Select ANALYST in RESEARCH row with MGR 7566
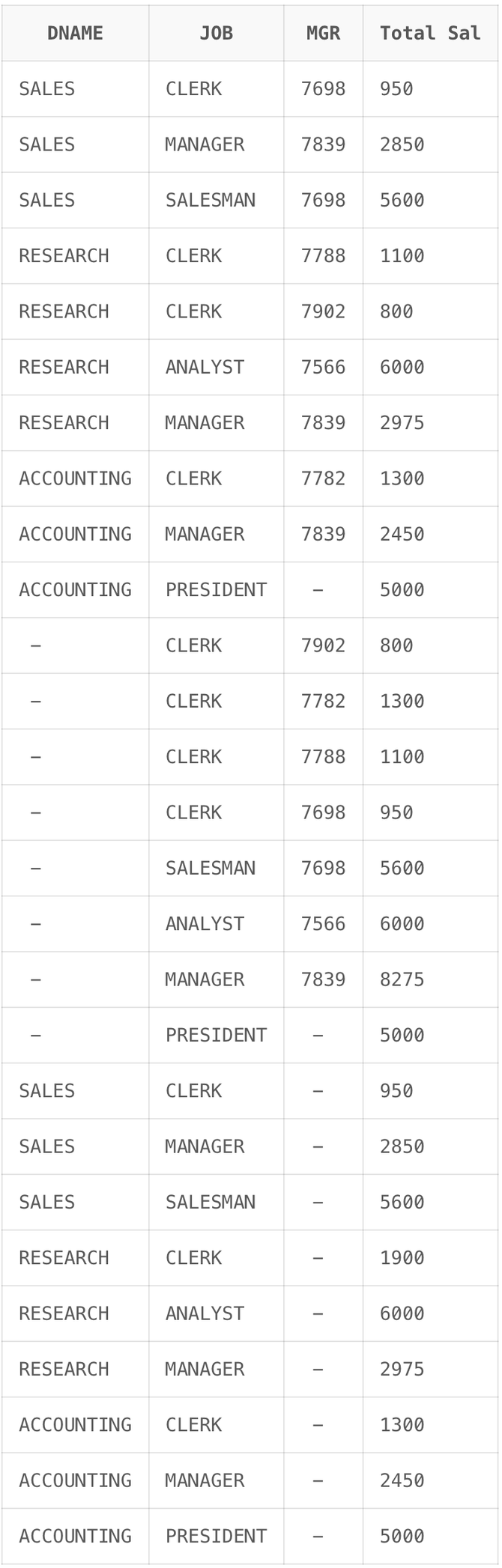 pos(205,367)
